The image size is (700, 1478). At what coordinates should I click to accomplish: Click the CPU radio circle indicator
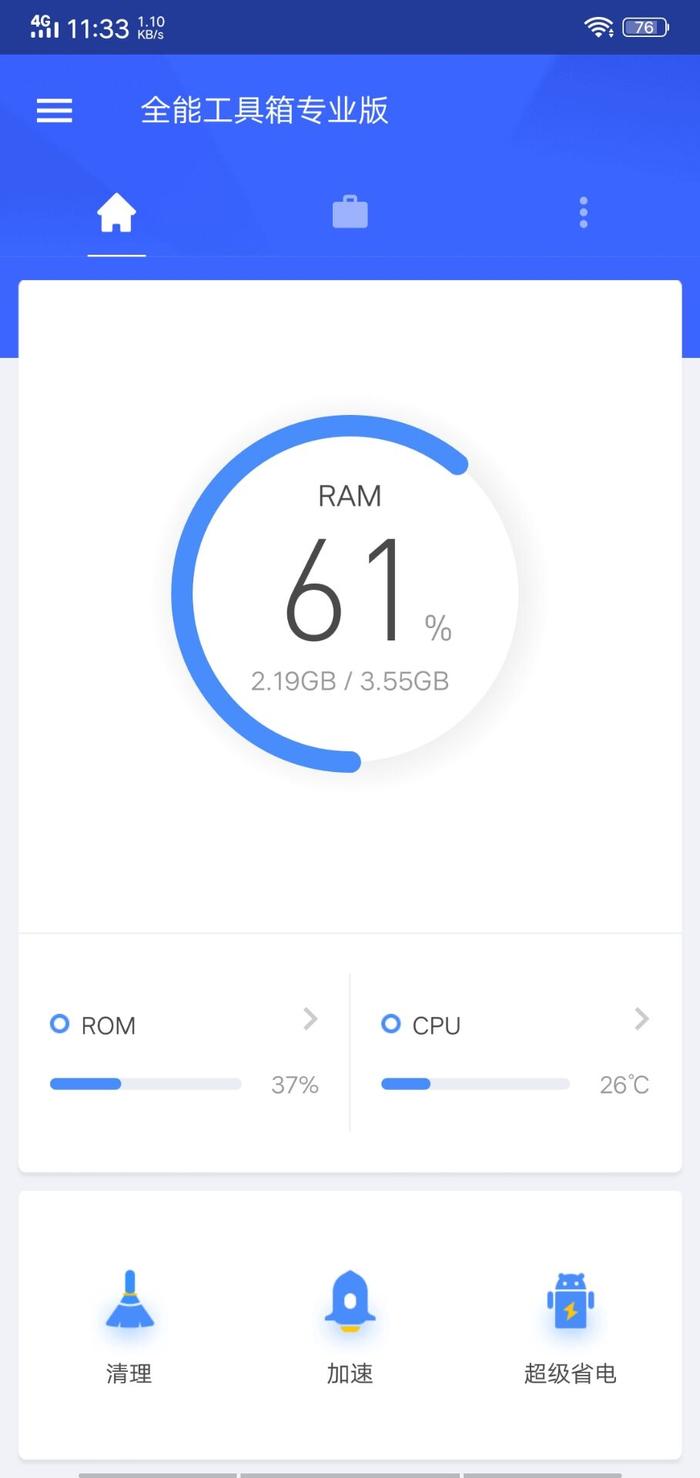pos(391,1024)
